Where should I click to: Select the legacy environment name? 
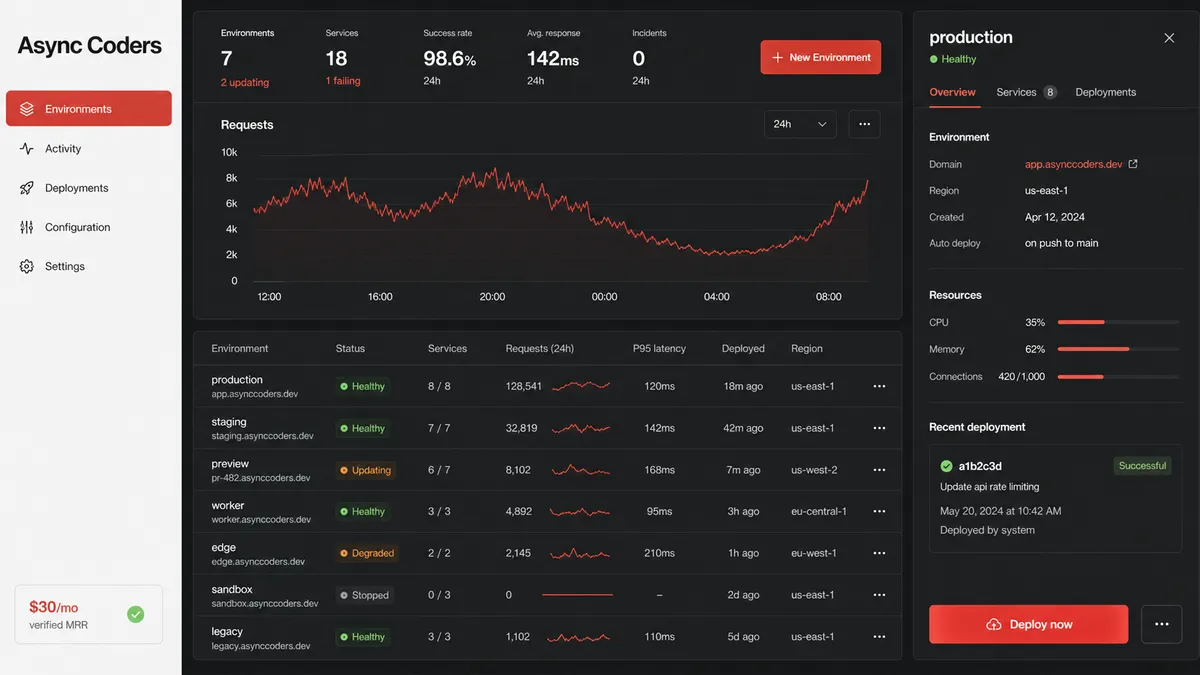point(227,631)
